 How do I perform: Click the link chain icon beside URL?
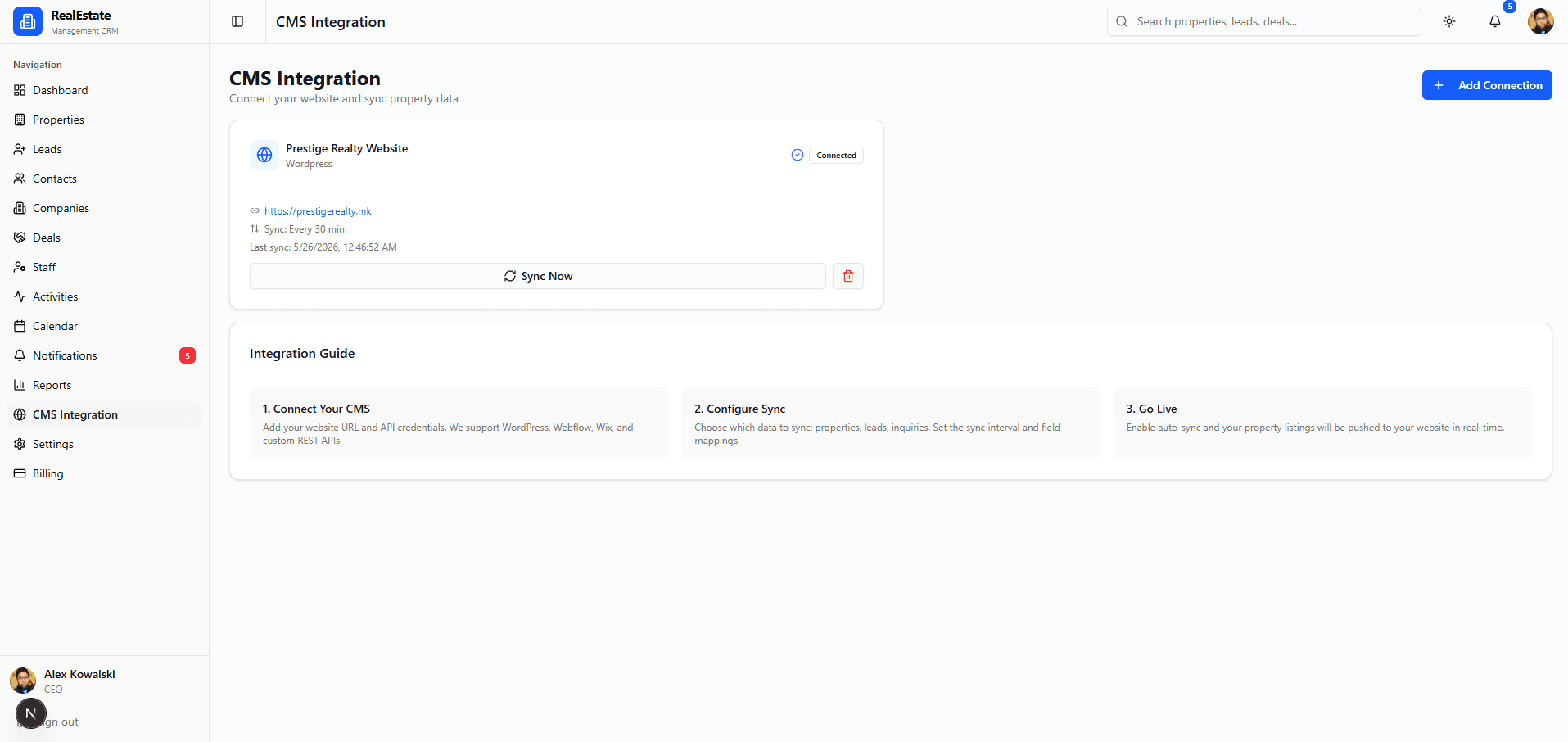pos(255,211)
